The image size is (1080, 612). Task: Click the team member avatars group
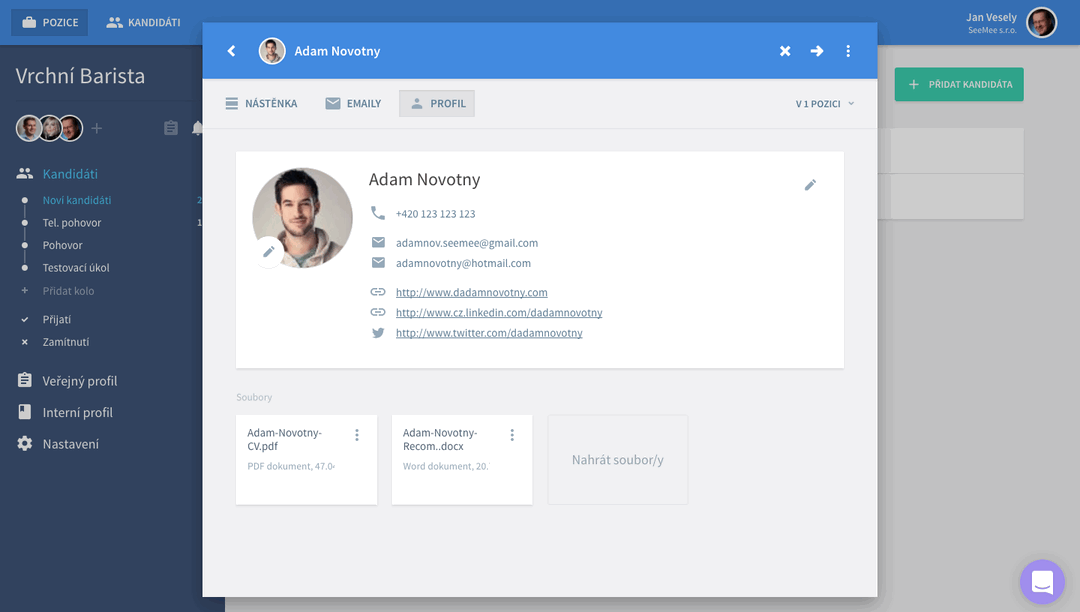(x=50, y=128)
